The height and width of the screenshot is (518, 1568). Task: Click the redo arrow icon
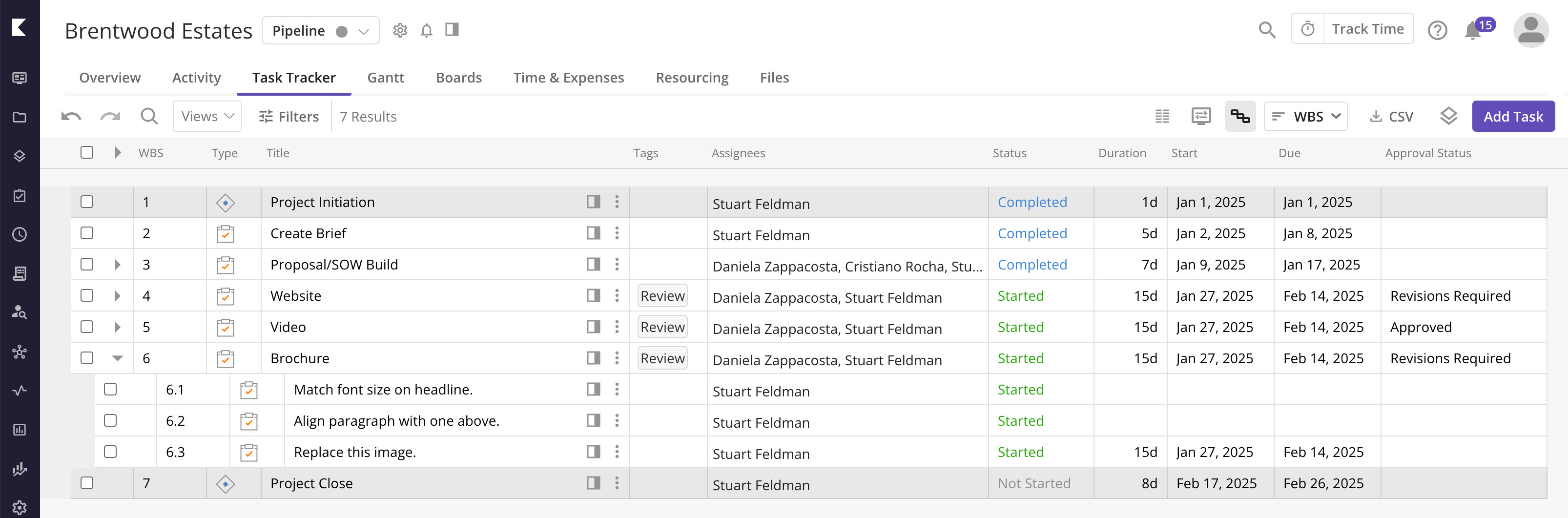click(x=110, y=116)
